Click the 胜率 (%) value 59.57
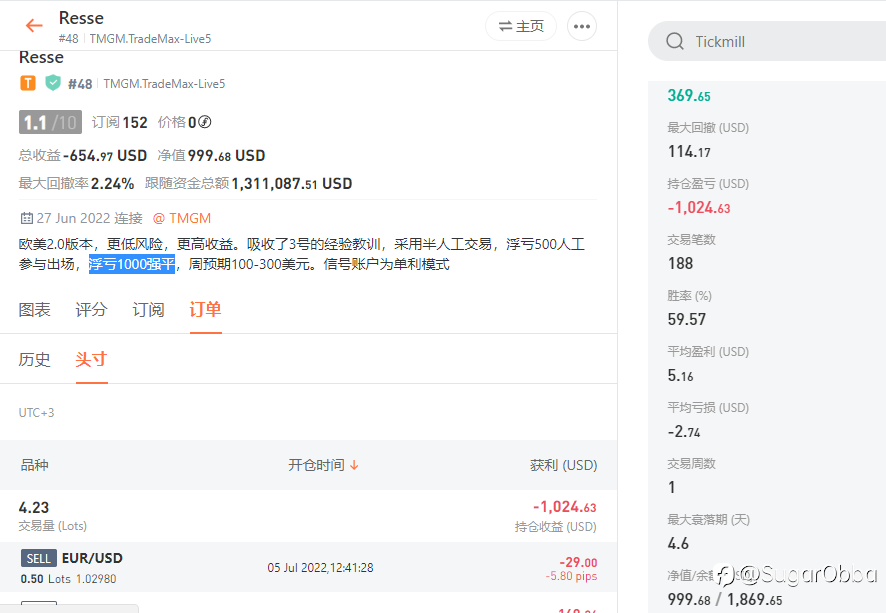This screenshot has width=886, height=613. 687,319
